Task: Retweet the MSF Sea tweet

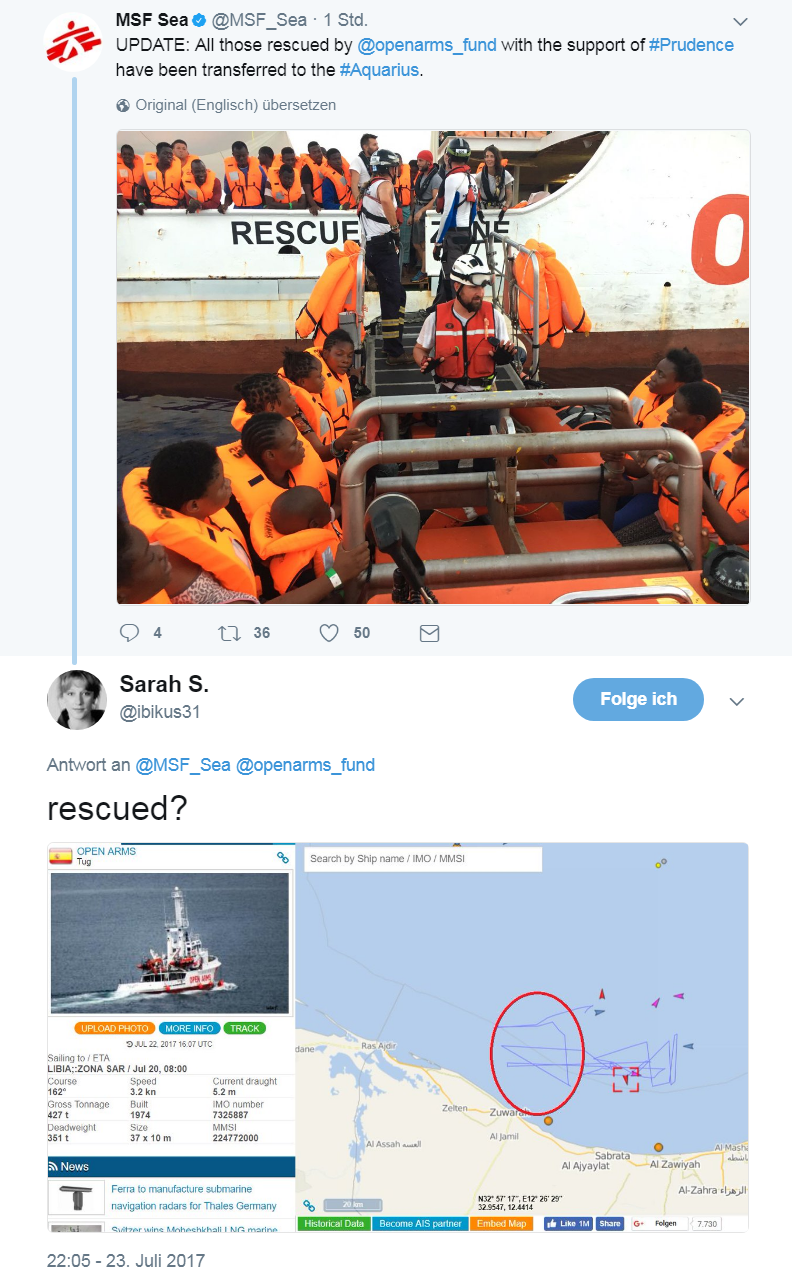Action: click(x=229, y=633)
